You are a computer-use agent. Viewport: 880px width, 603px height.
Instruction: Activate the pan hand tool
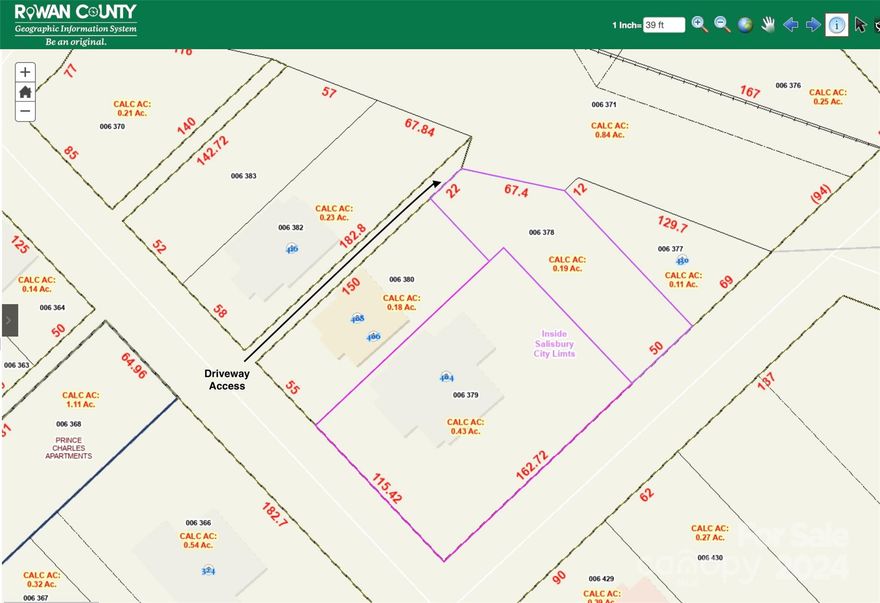pyautogui.click(x=768, y=24)
